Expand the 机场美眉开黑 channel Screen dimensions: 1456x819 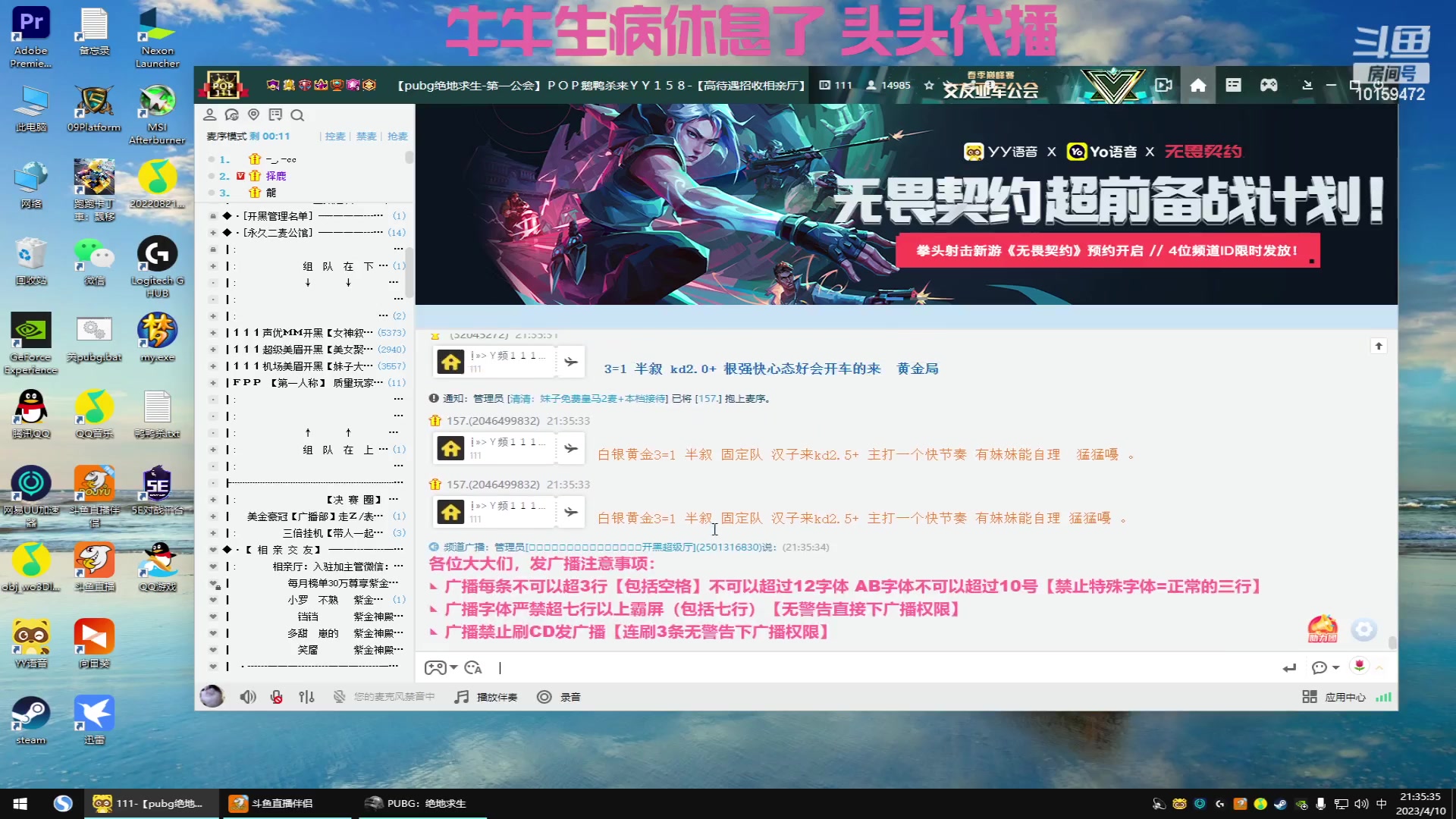click(x=213, y=366)
